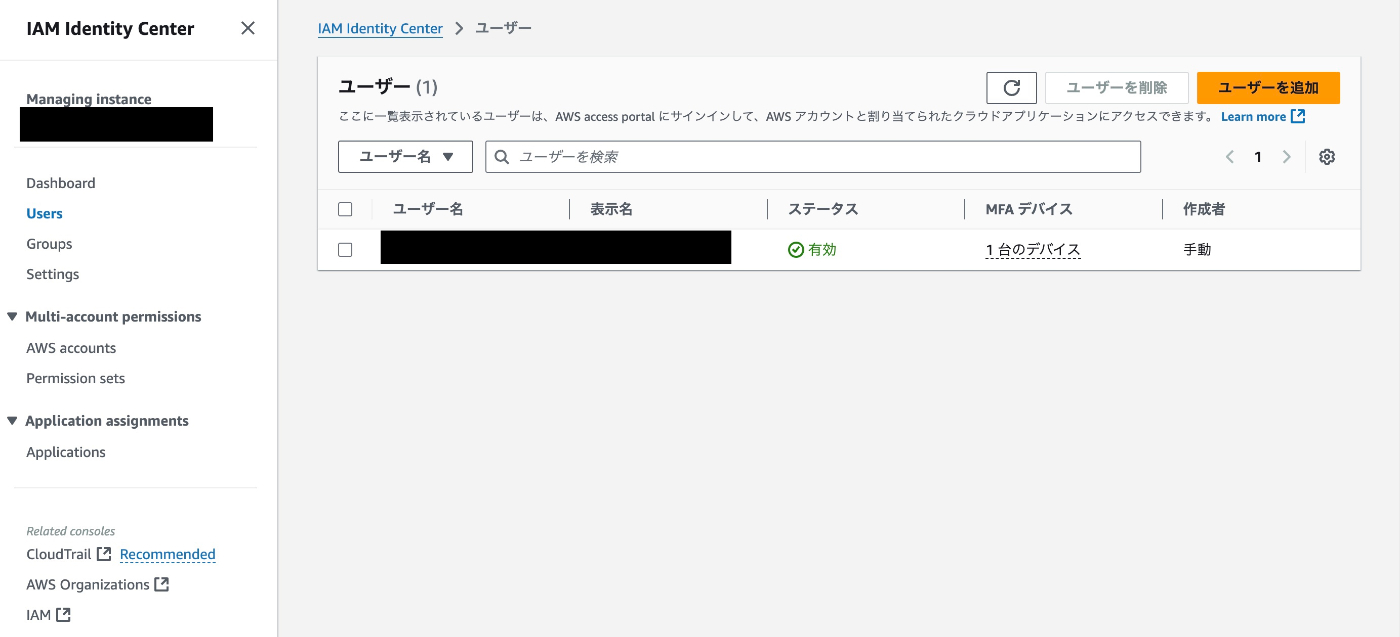Click the 手動 creator cell
The image size is (1400, 637).
click(x=1197, y=250)
